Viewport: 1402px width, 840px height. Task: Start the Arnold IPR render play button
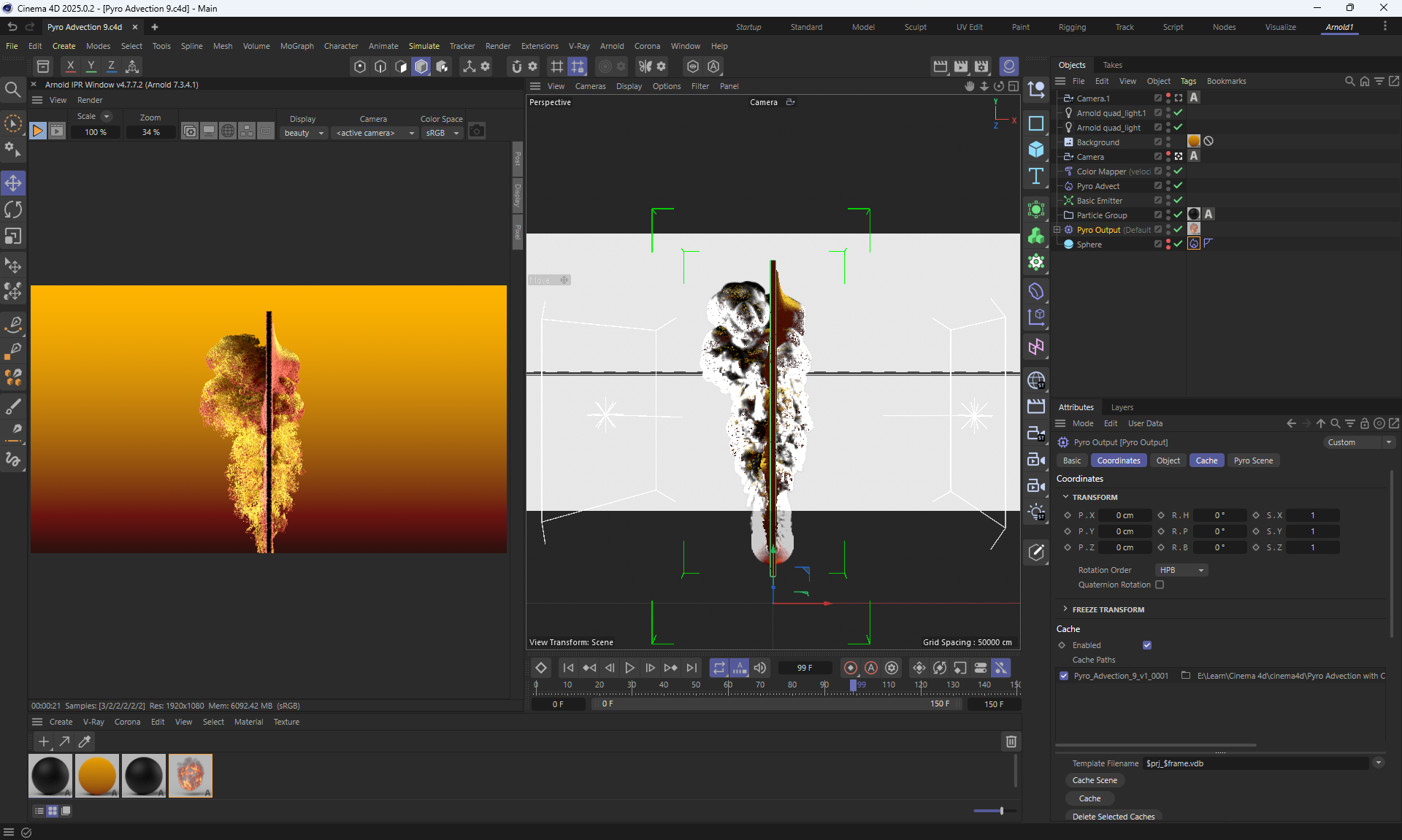point(37,131)
